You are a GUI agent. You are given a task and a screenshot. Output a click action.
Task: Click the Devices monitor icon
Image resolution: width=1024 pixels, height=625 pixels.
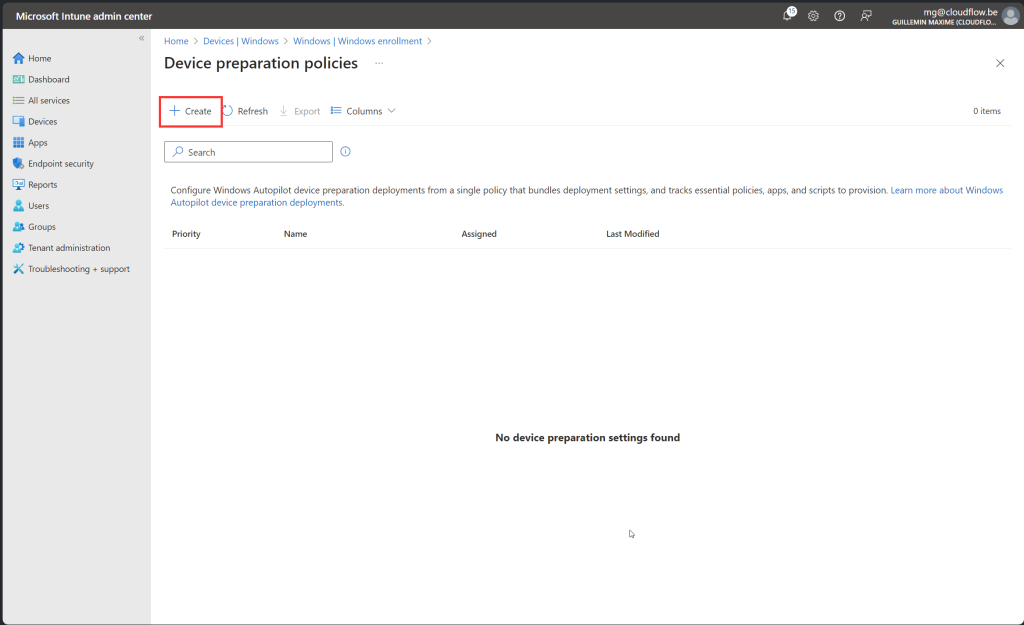tap(18, 121)
